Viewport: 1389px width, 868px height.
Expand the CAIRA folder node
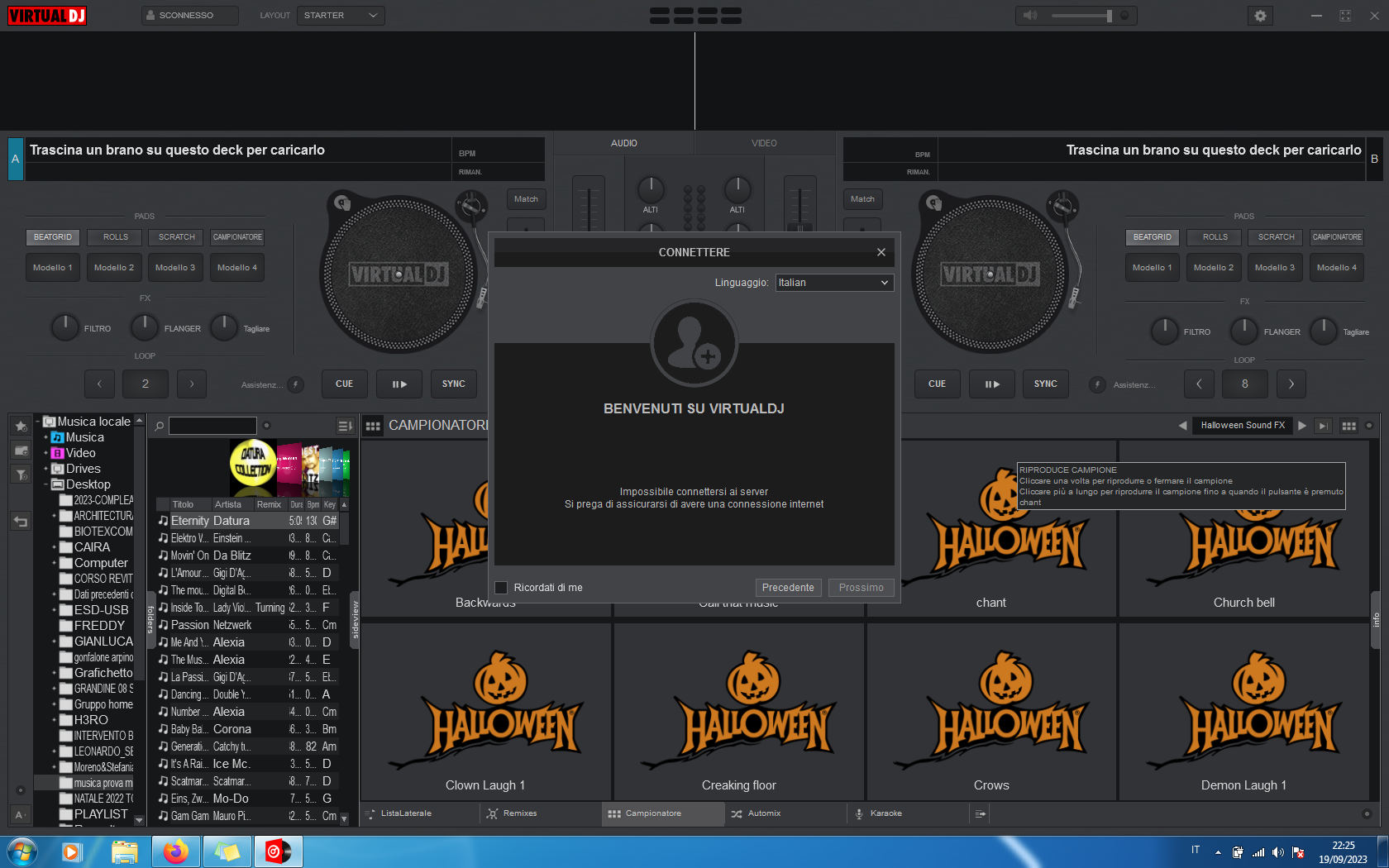[x=55, y=547]
